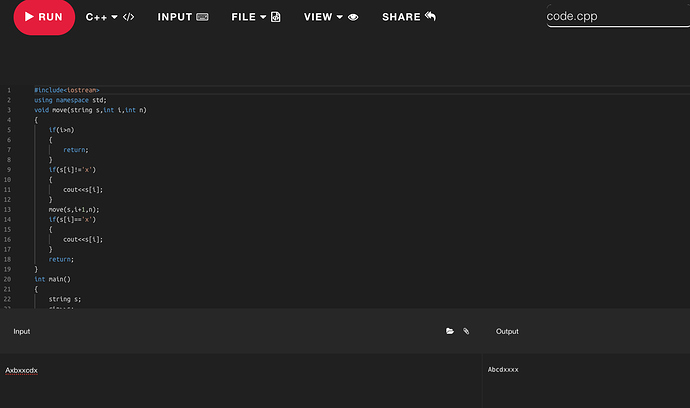Click line 1 #include<iostream> in editor

[67, 90]
